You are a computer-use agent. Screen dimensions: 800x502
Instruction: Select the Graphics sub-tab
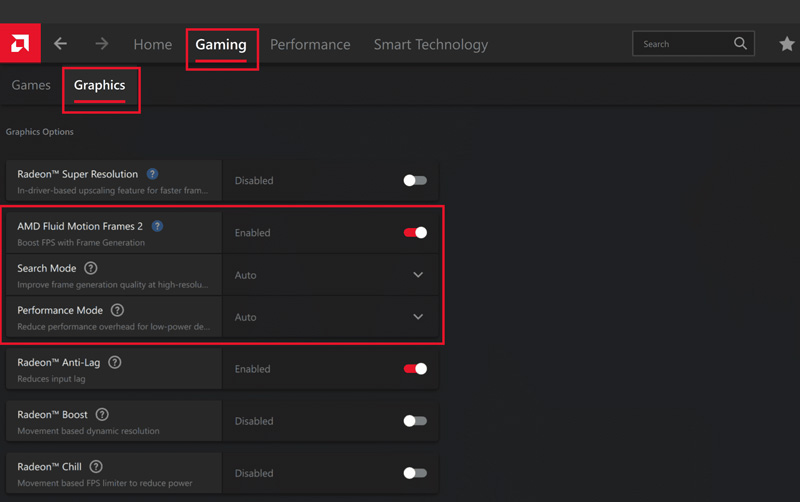point(99,85)
